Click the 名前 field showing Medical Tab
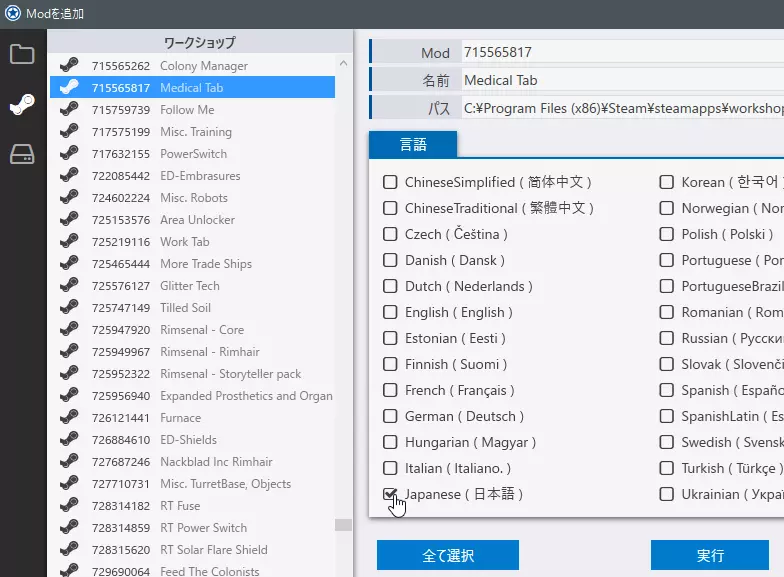The width and height of the screenshot is (784, 577). point(622,80)
